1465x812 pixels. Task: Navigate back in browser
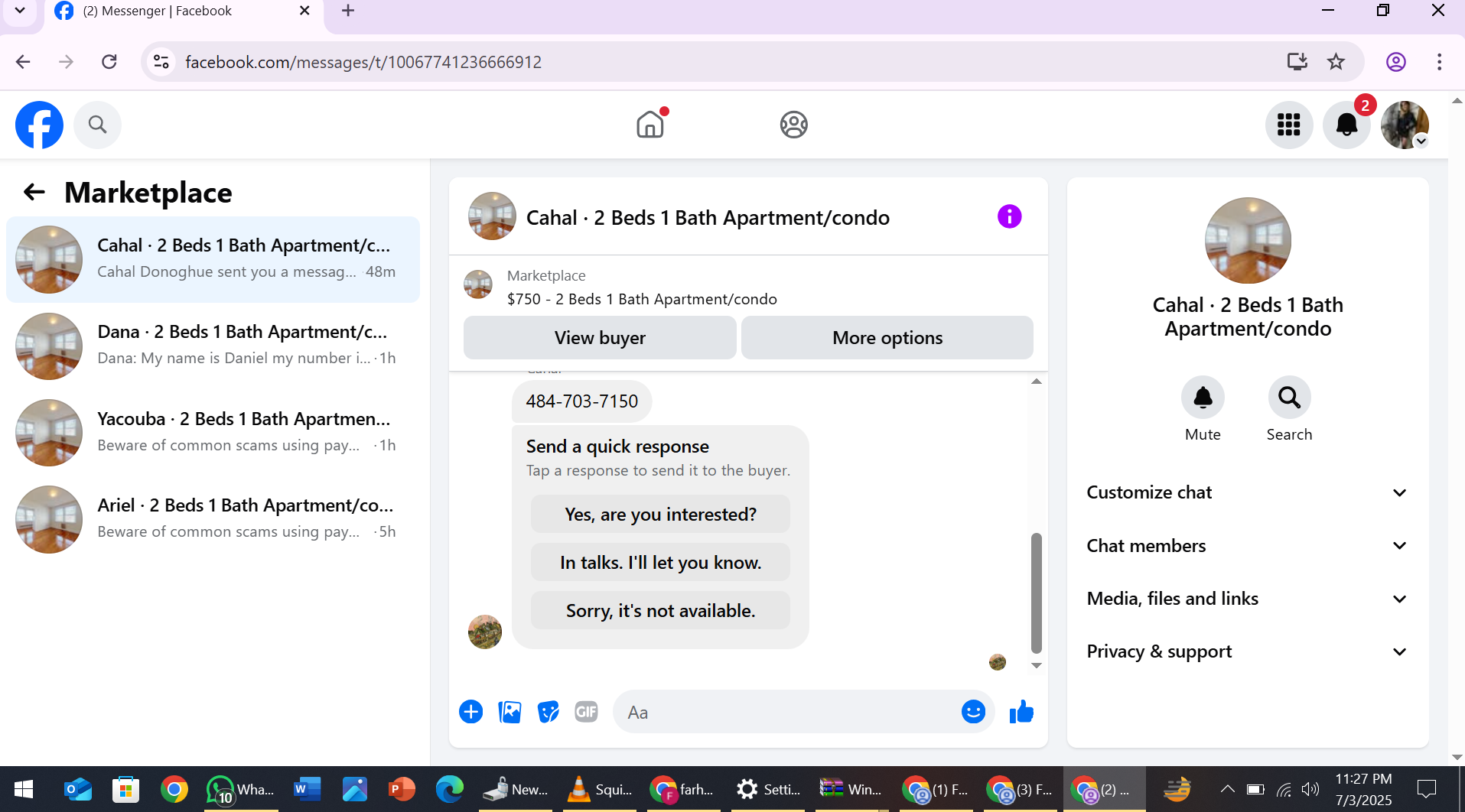(x=23, y=62)
